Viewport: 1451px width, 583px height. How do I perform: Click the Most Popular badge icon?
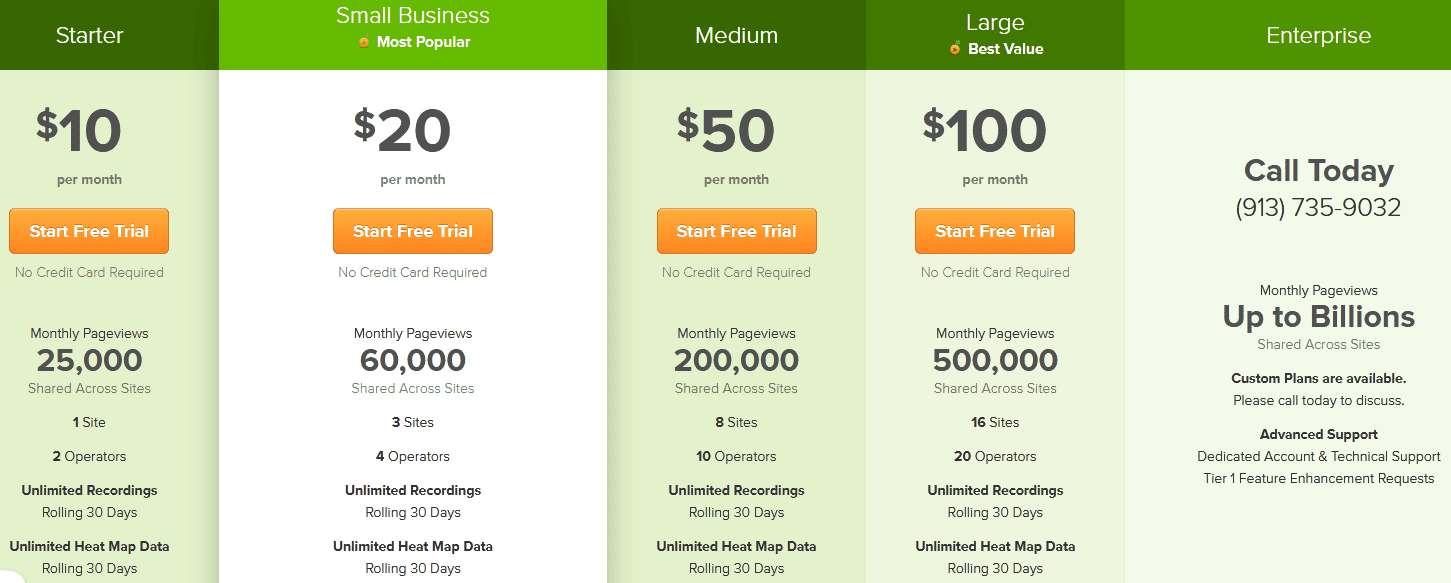coord(365,42)
